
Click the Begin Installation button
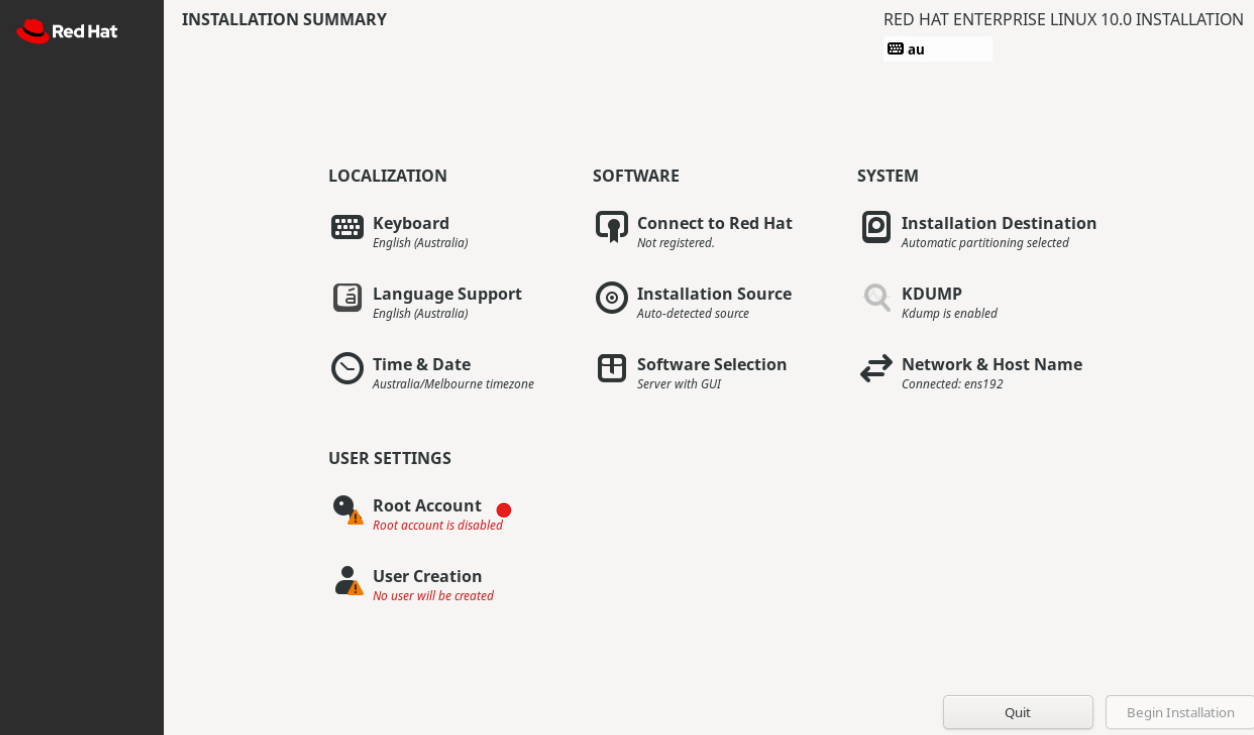point(1180,712)
